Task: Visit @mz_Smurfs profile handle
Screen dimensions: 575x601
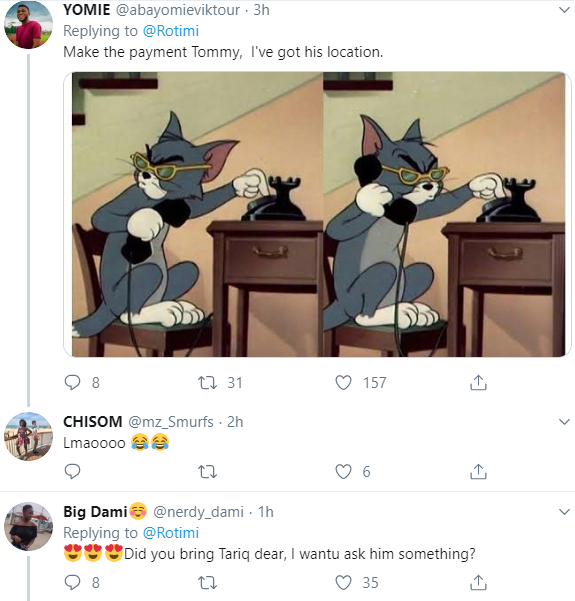Action: pyautogui.click(x=171, y=422)
